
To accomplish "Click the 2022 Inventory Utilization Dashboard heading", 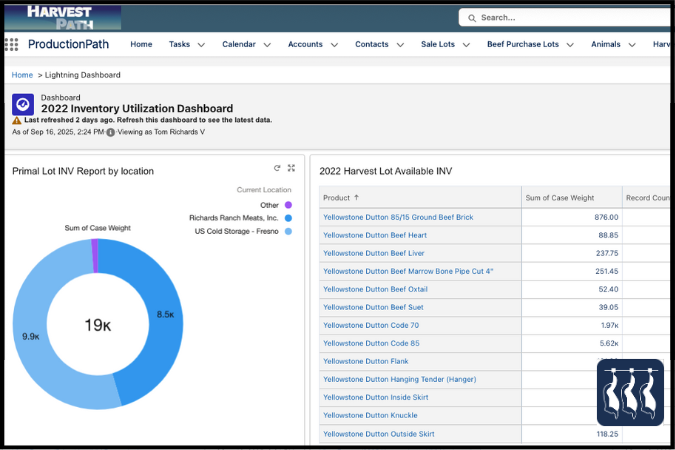I will click(137, 109).
